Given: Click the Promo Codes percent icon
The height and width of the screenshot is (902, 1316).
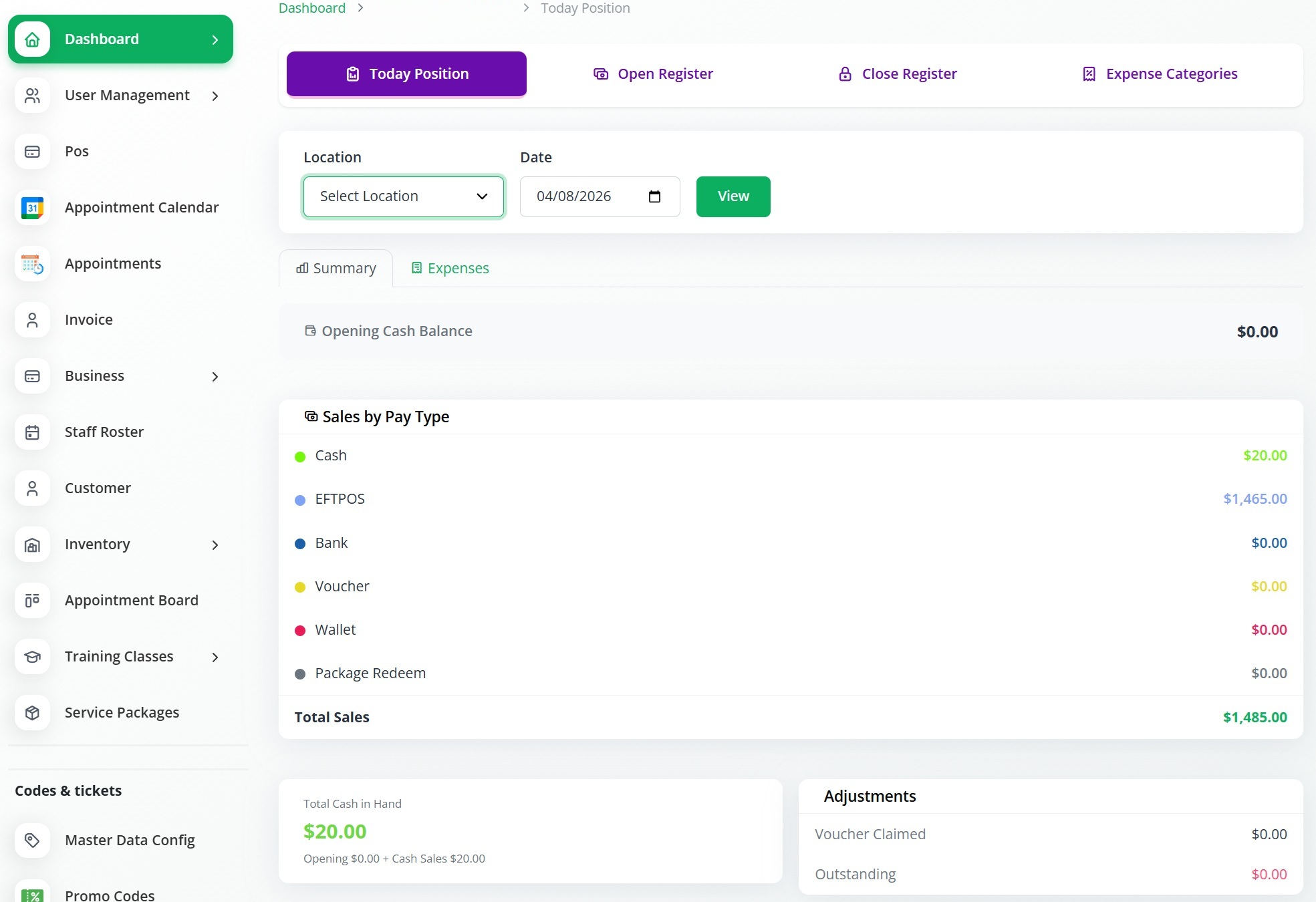Looking at the screenshot, I should click(32, 895).
